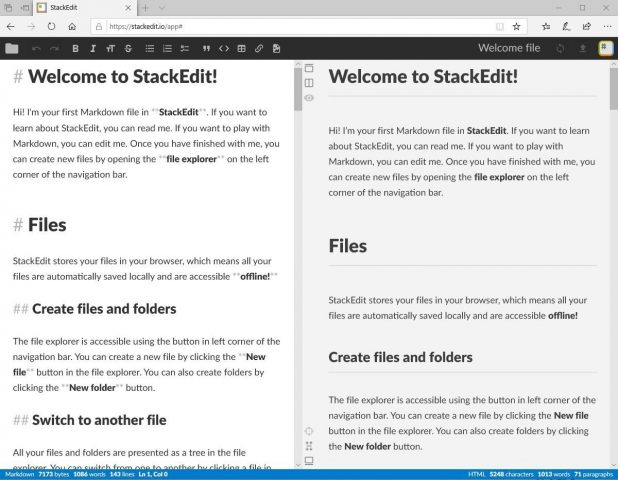The image size is (618, 480).
Task: Click the HTML status bar label
Action: pos(477,474)
